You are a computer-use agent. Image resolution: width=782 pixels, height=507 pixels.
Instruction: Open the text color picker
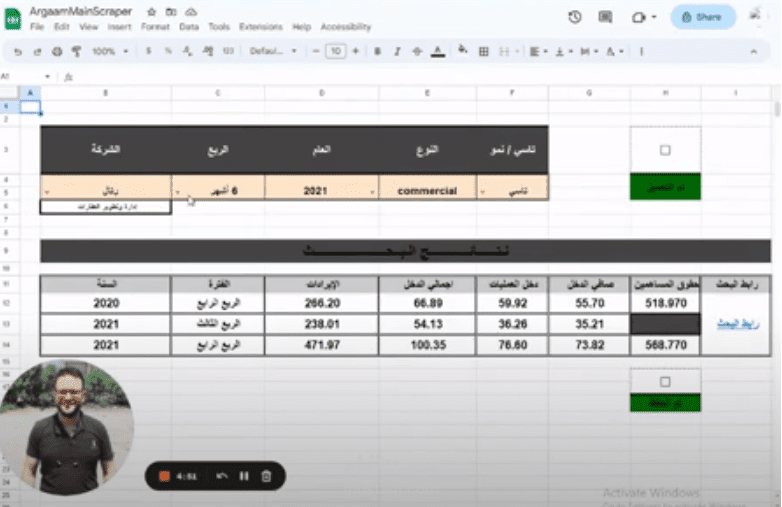click(x=438, y=51)
